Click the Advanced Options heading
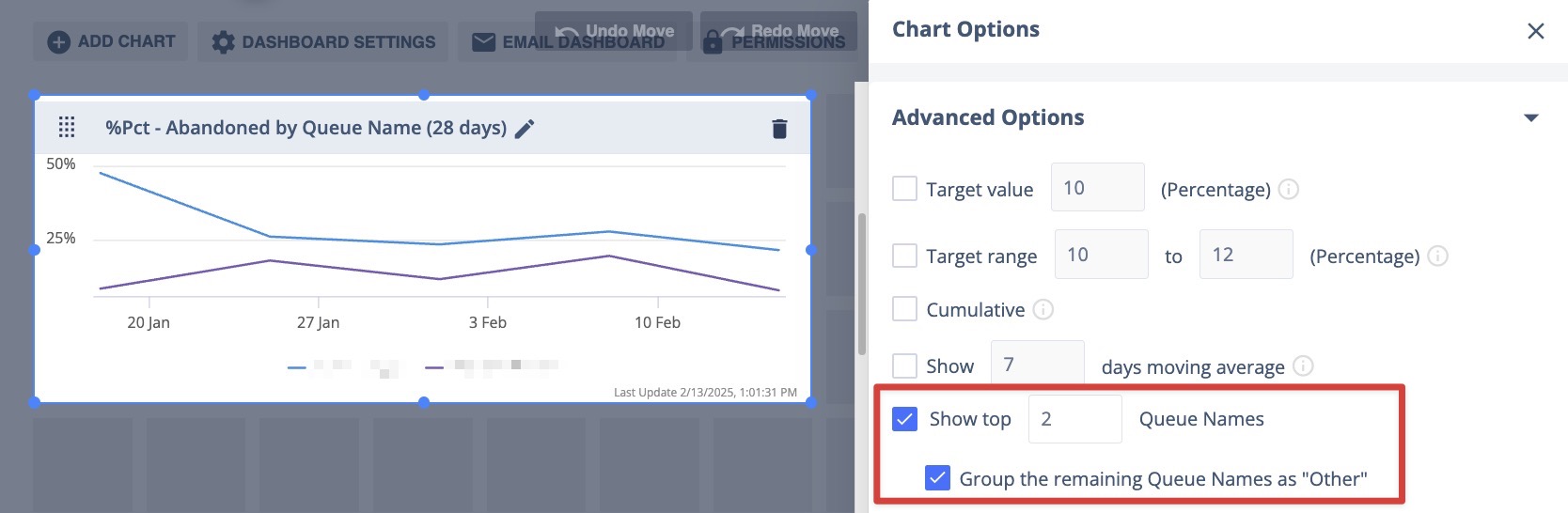The image size is (1568, 513). click(x=988, y=117)
